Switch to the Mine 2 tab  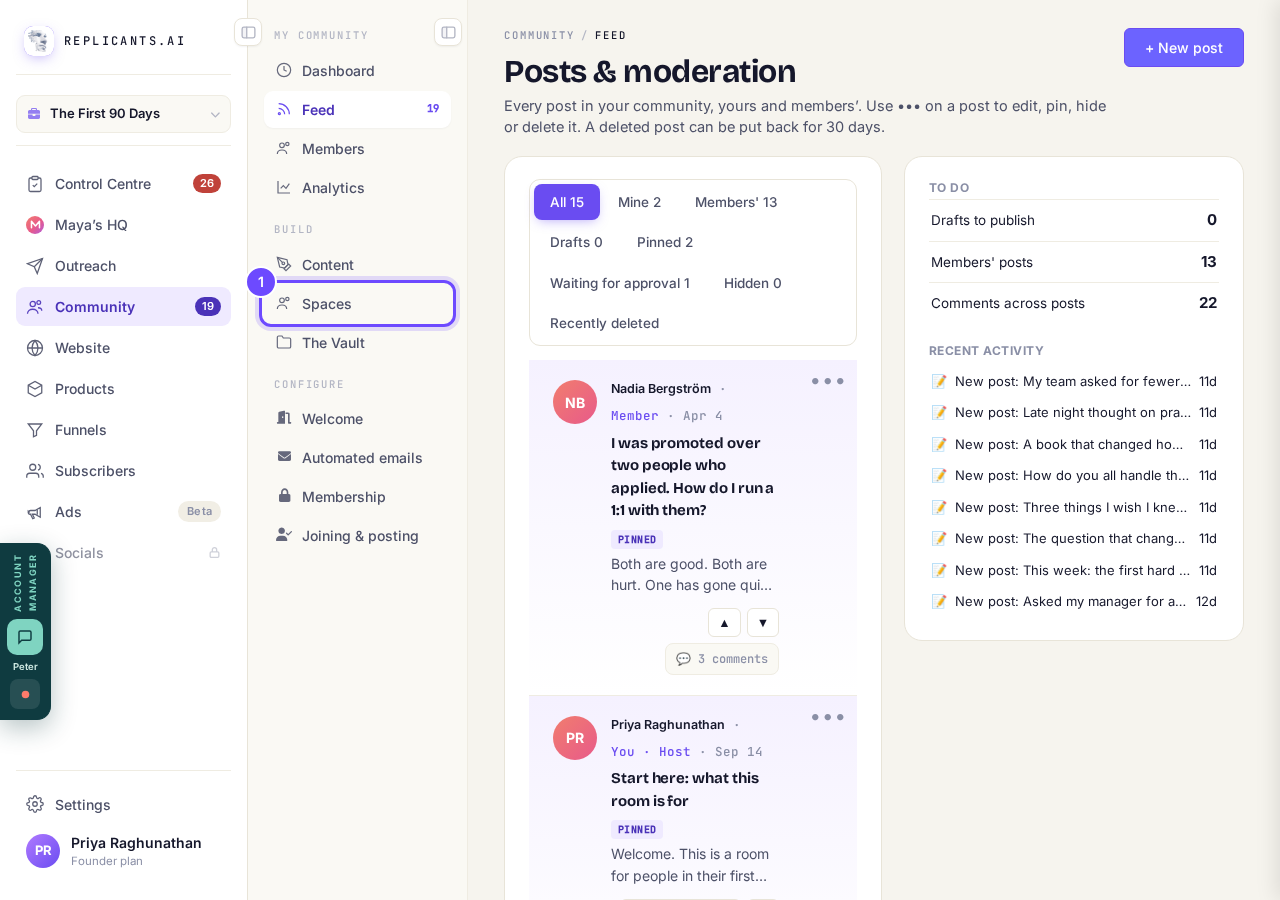pyautogui.click(x=640, y=202)
